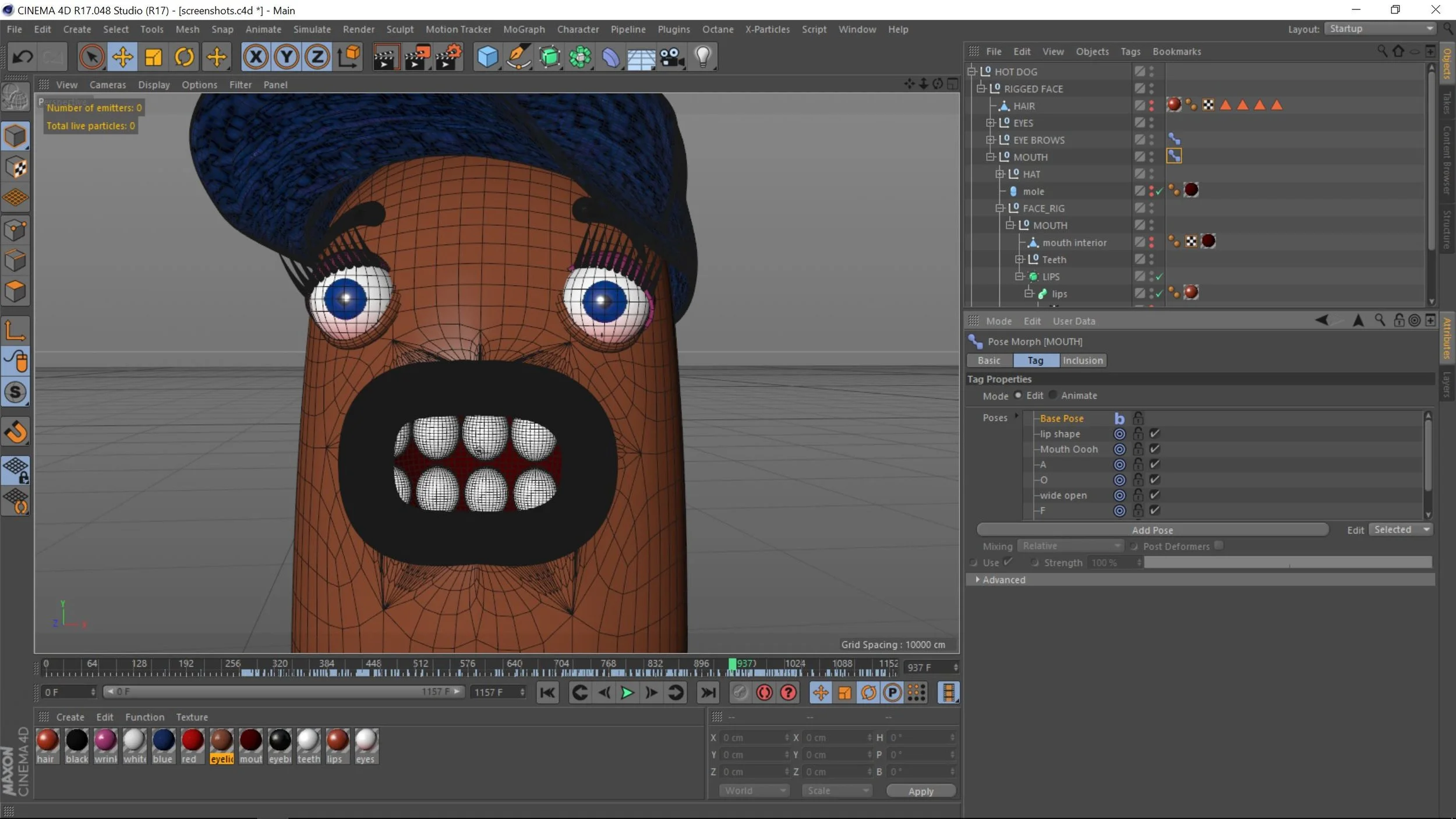Open the Spline pen tool icon
The image size is (1456, 819).
[518, 57]
